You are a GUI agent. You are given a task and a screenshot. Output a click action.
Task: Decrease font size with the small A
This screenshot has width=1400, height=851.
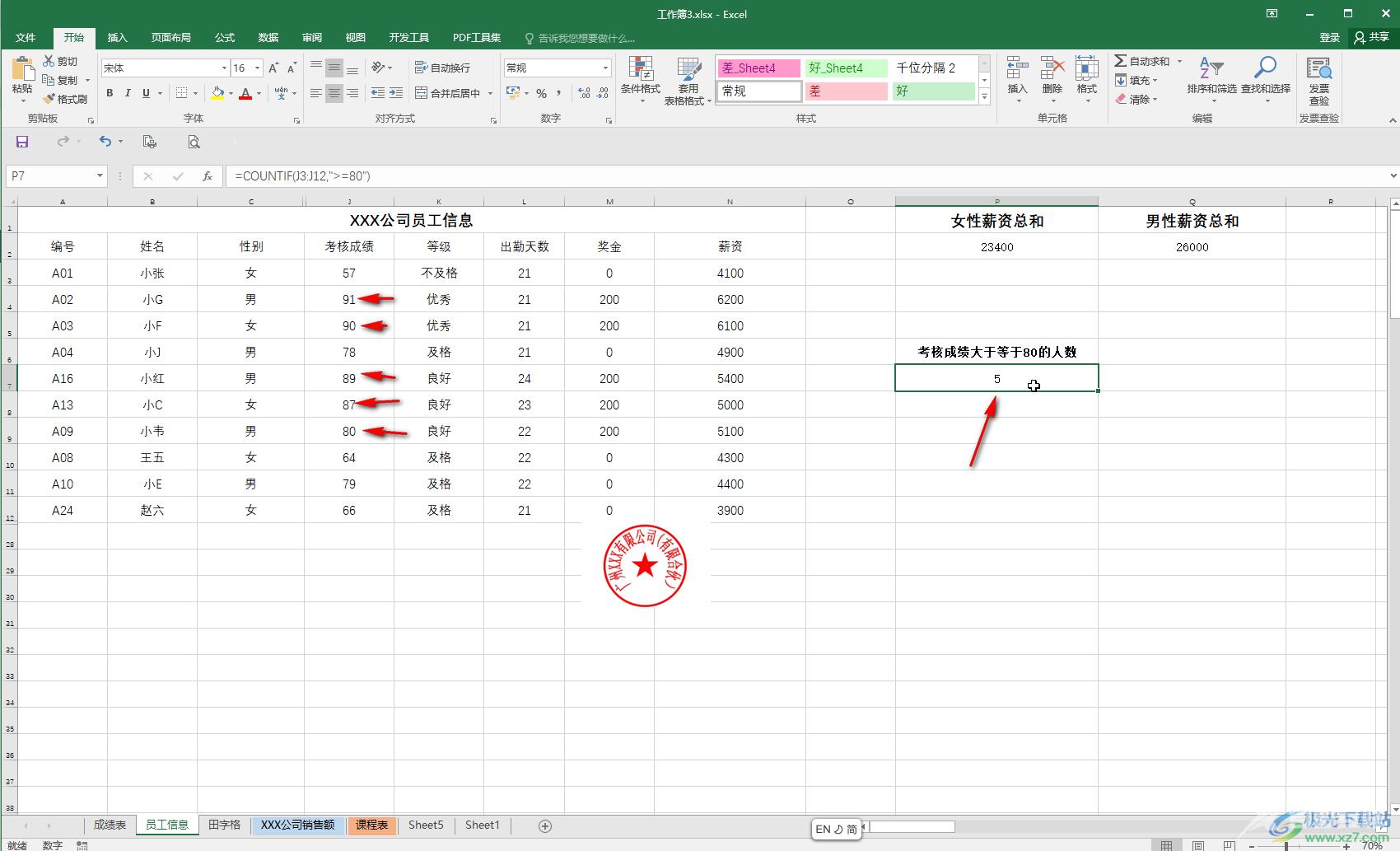pyautogui.click(x=292, y=68)
